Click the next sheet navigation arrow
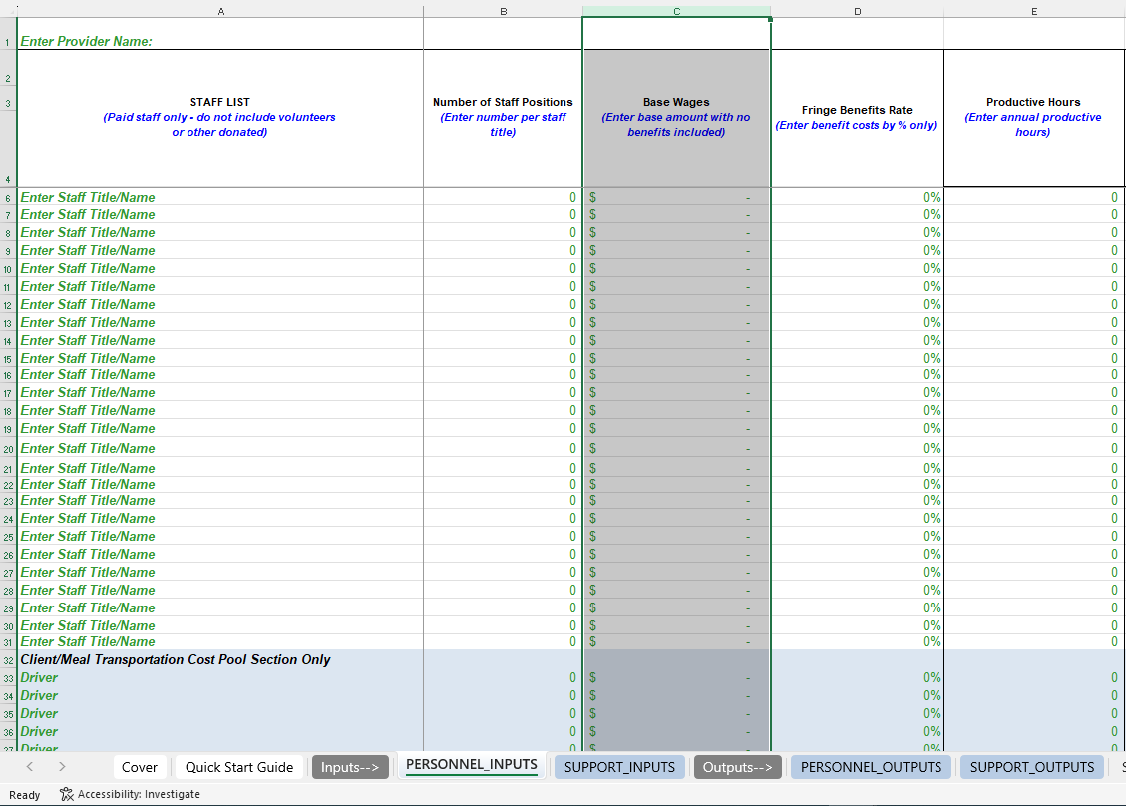Screen dimensions: 1126x806 tap(62, 766)
